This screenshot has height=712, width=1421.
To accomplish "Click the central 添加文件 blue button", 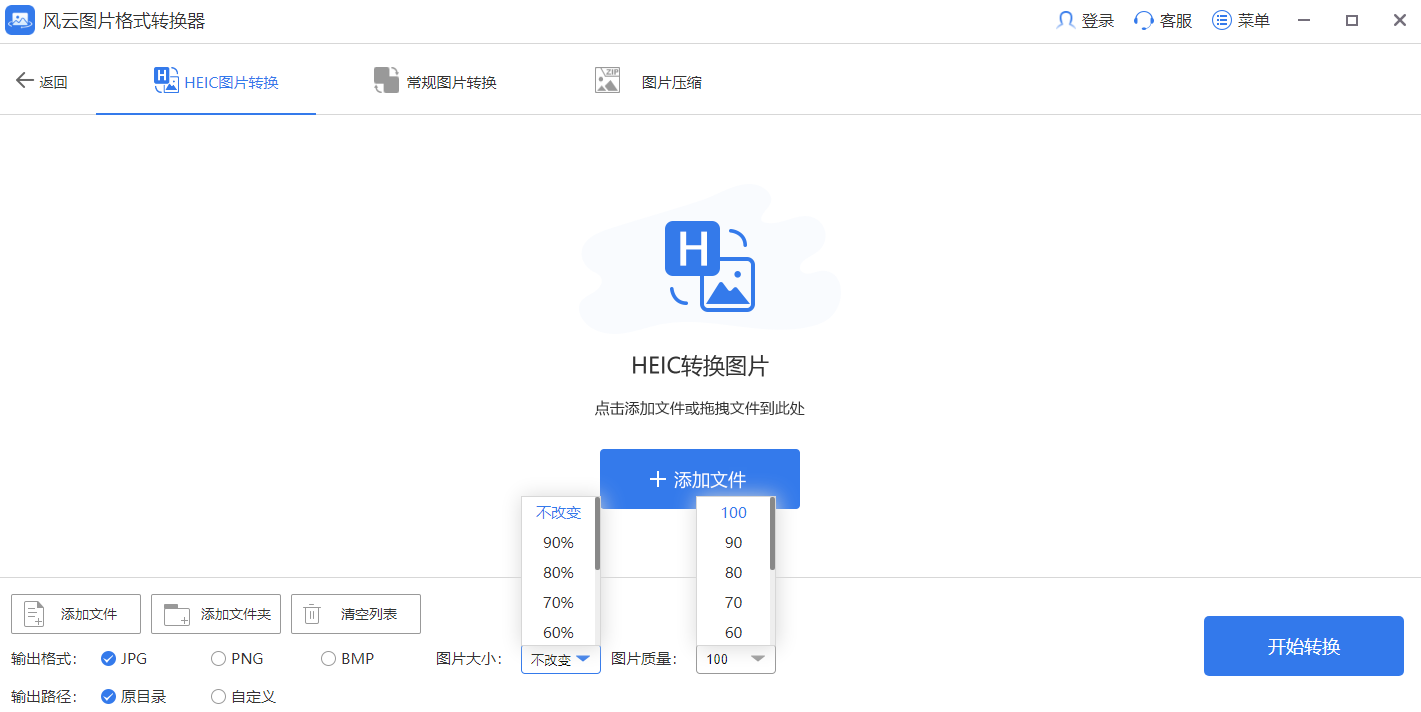I will tap(699, 478).
